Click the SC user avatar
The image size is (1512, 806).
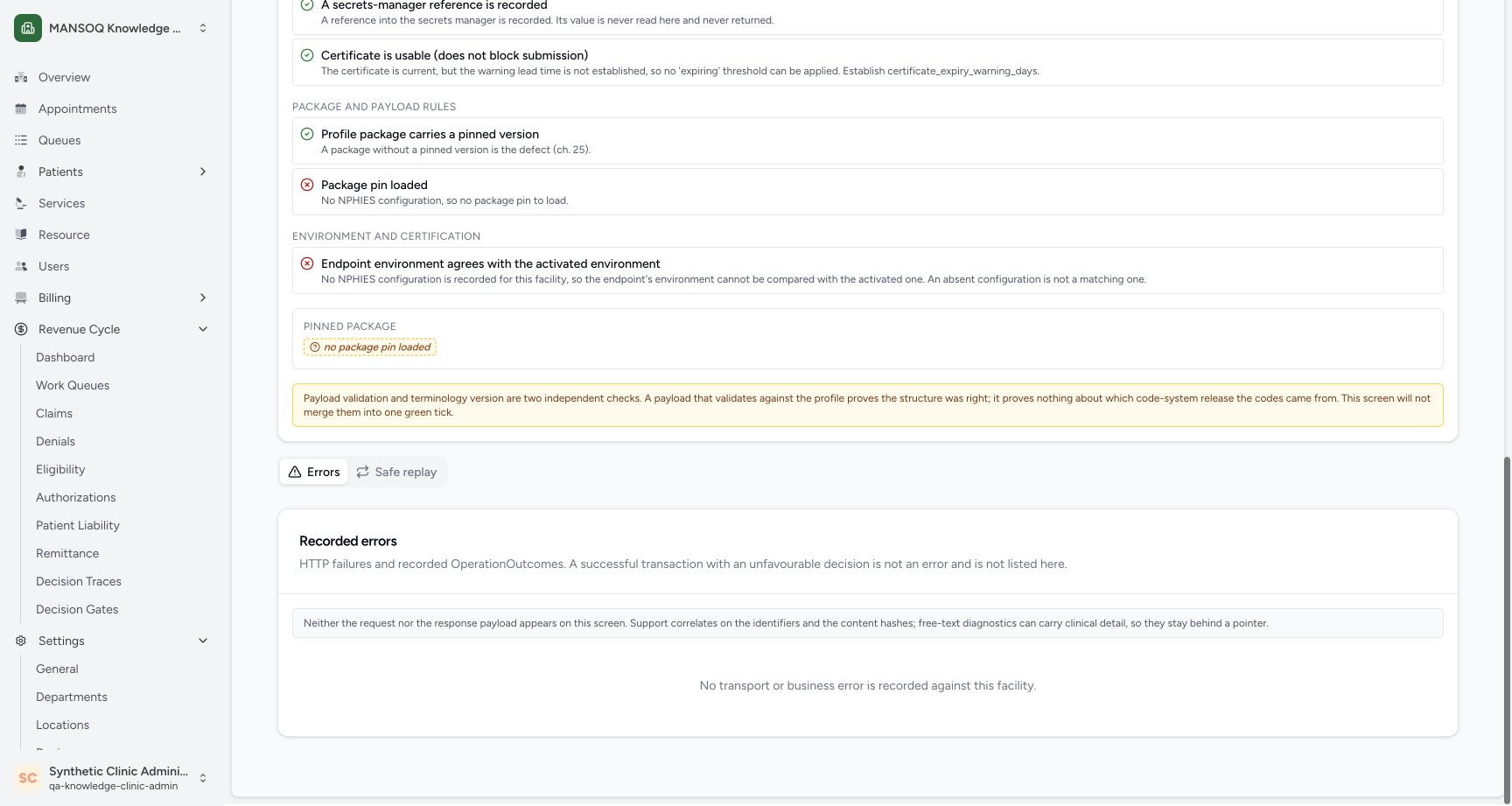(x=28, y=778)
